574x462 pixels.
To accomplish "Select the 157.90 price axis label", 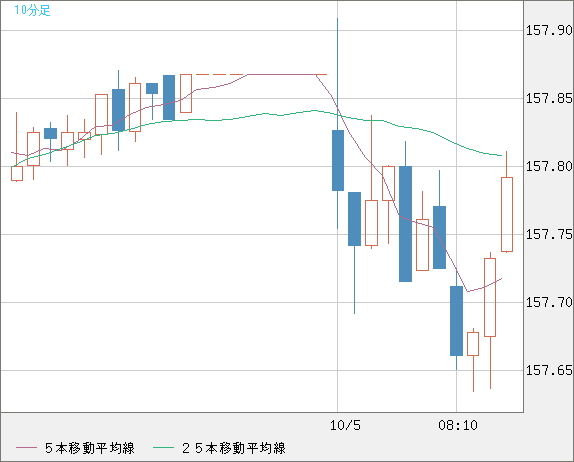I will click(549, 30).
